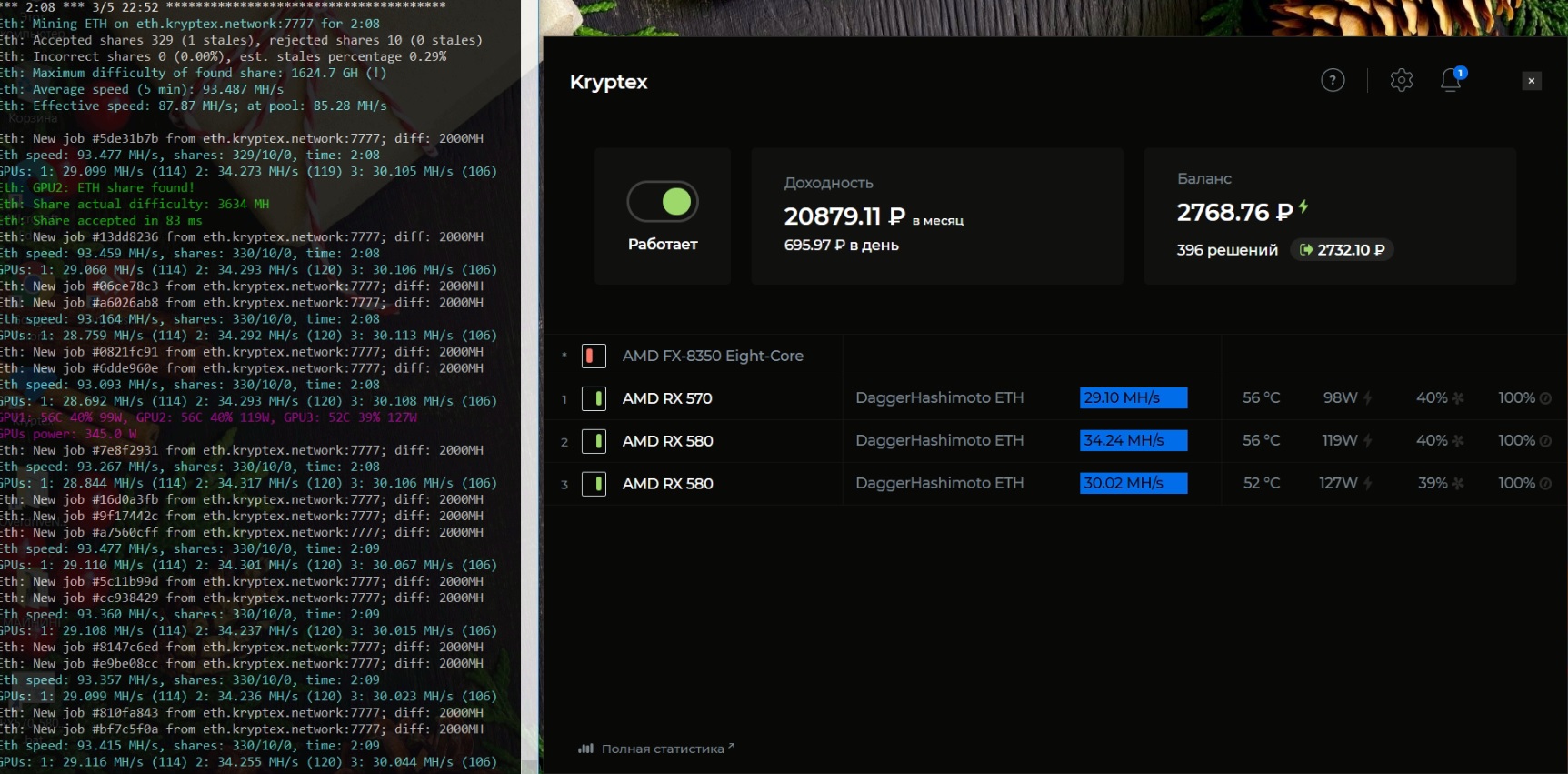Click DaggerHashimoto ETH in the 30.02 MH/s row
The height and width of the screenshot is (774, 1568).
point(939,483)
